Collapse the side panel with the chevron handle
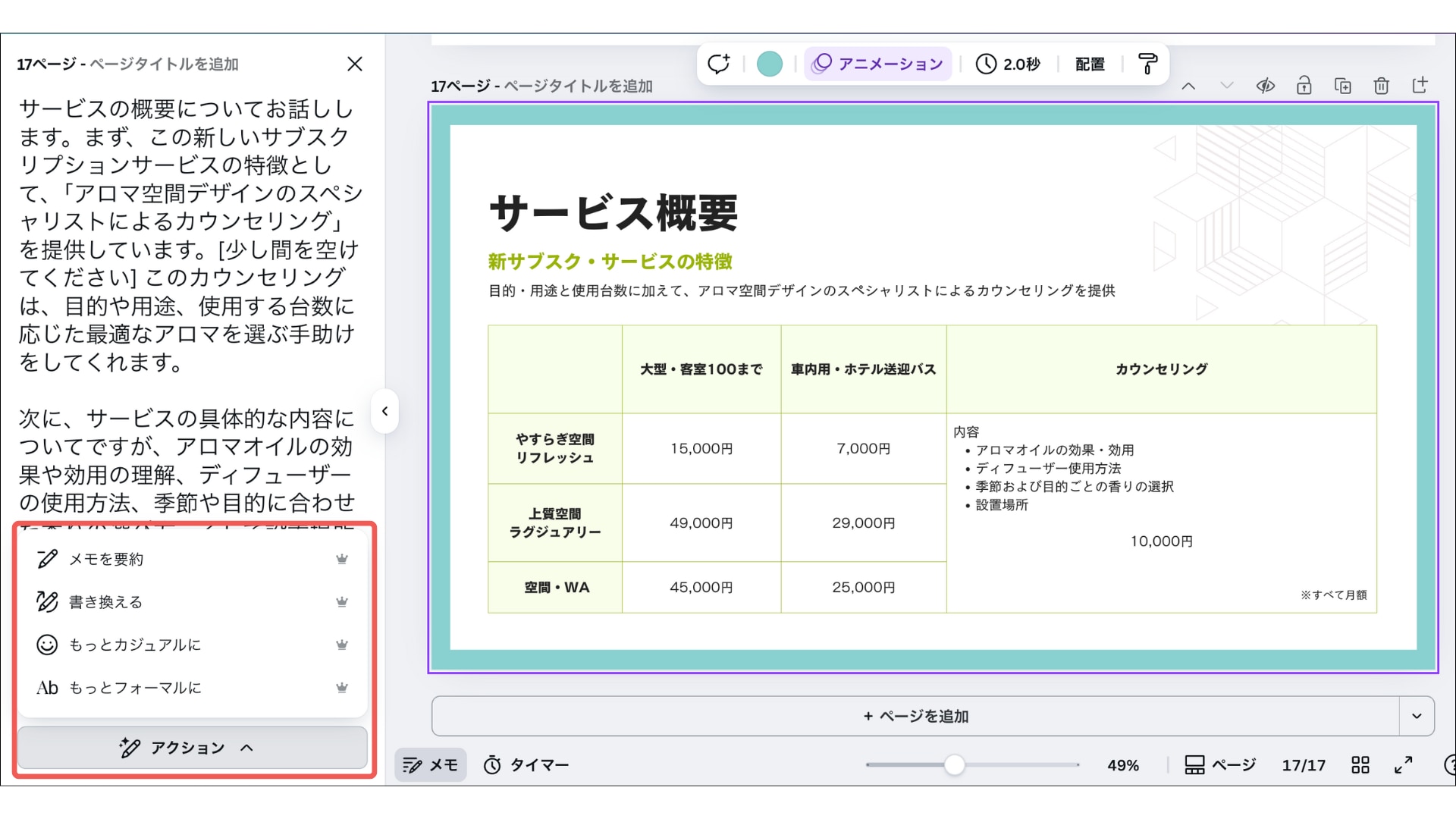 (385, 412)
